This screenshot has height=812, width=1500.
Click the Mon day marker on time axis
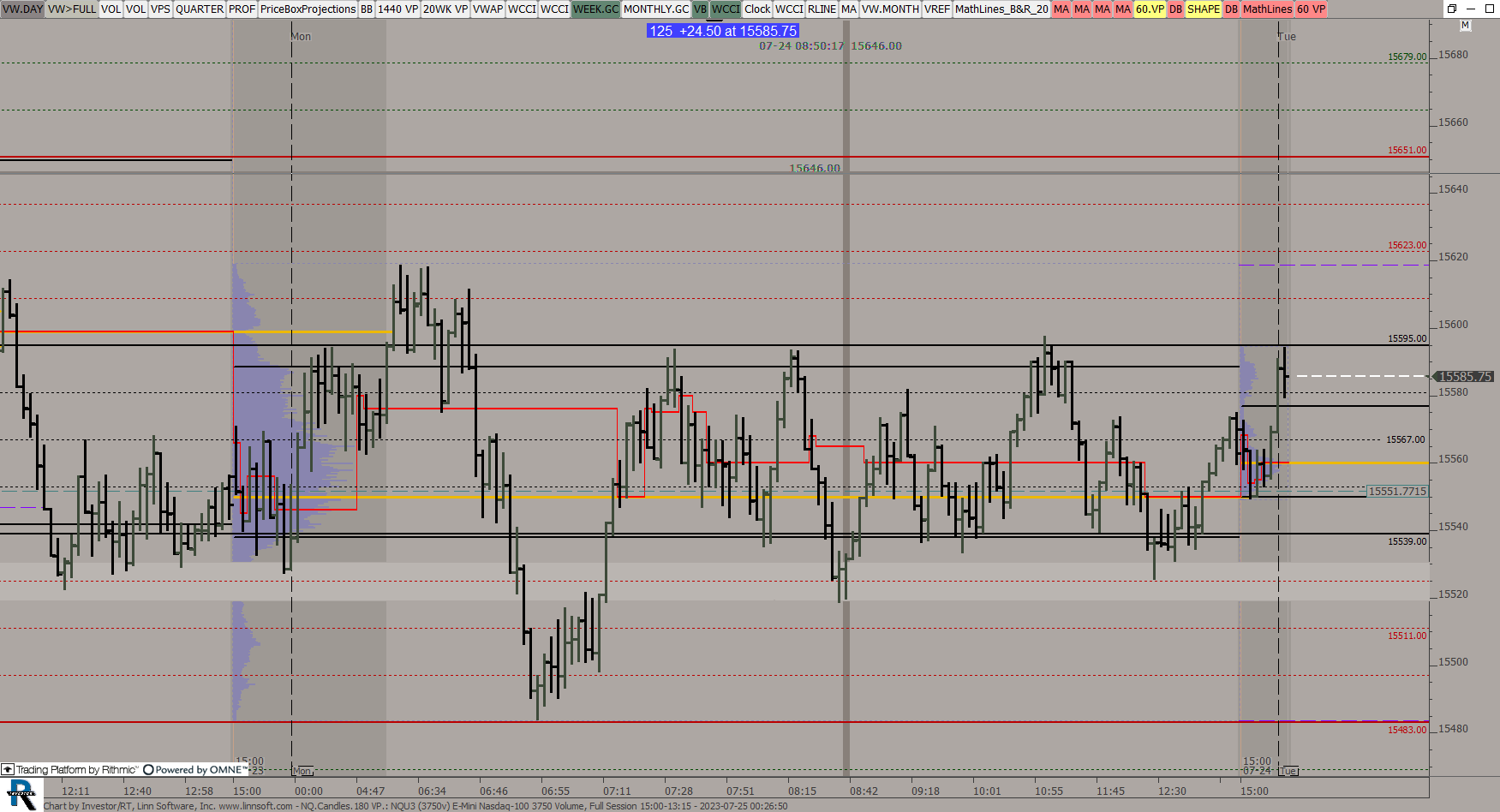[x=302, y=771]
